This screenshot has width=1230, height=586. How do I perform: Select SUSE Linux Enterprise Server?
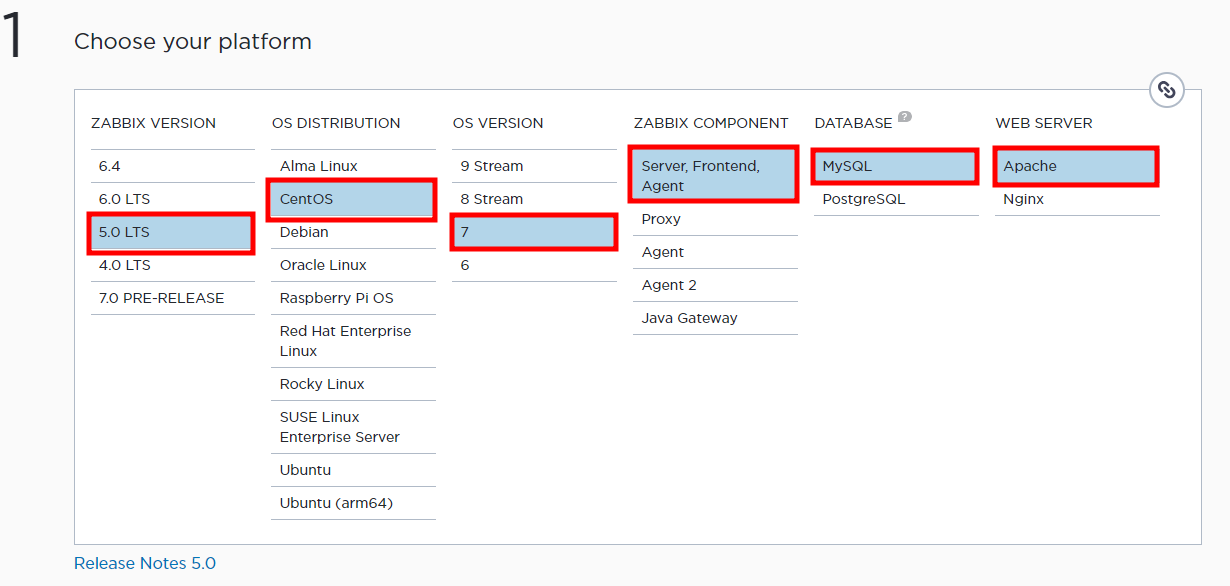click(353, 427)
